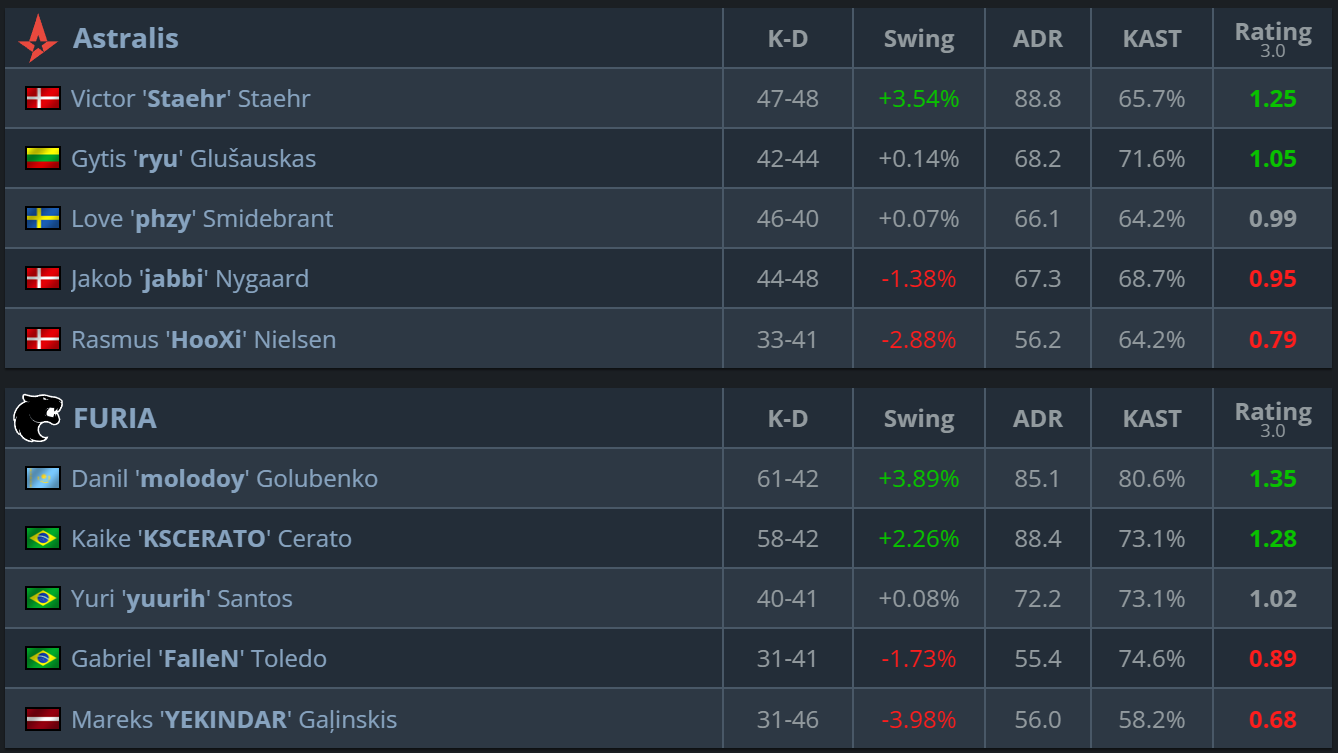Click the Brazilian flag beside KSCERATO

pos(43,538)
